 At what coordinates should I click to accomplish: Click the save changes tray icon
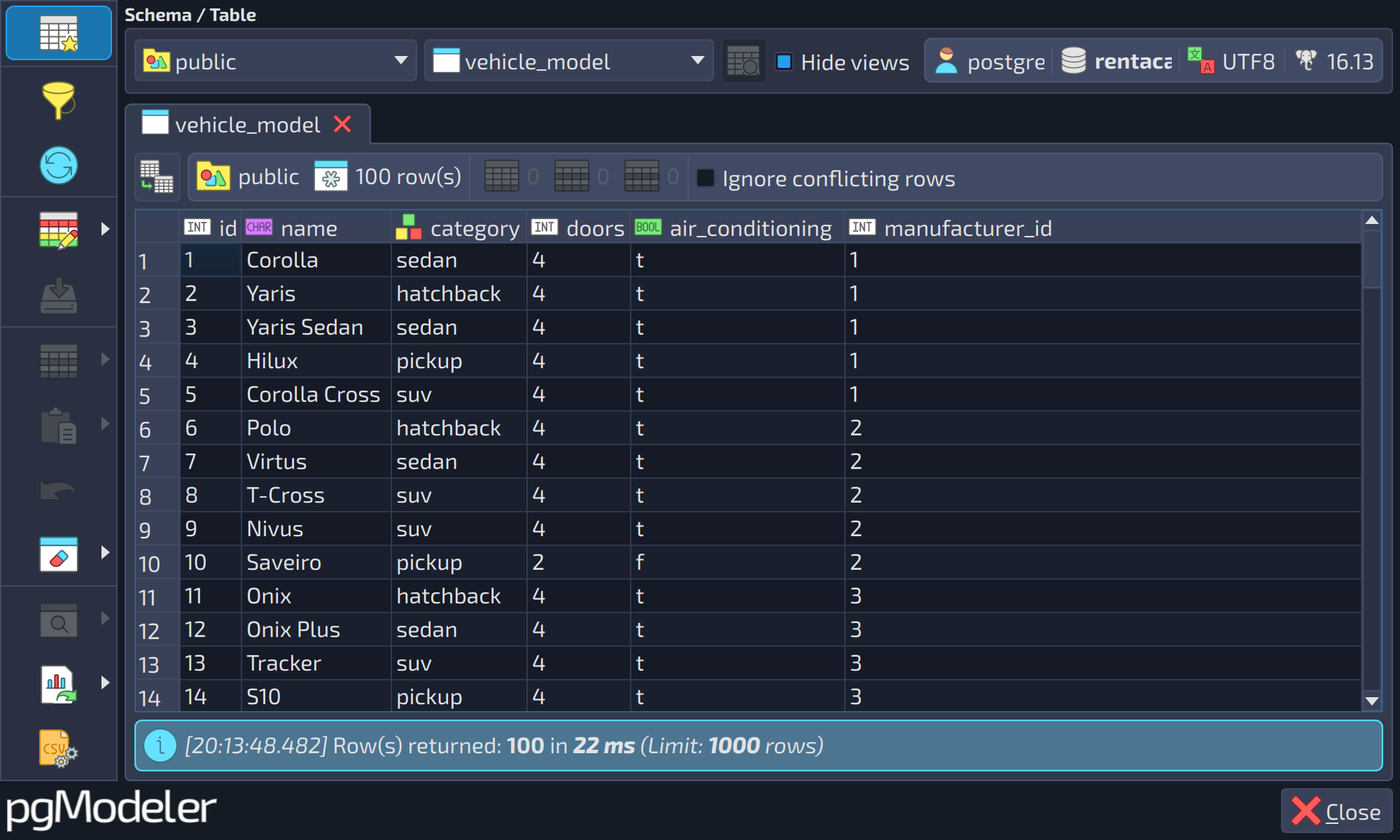(59, 295)
